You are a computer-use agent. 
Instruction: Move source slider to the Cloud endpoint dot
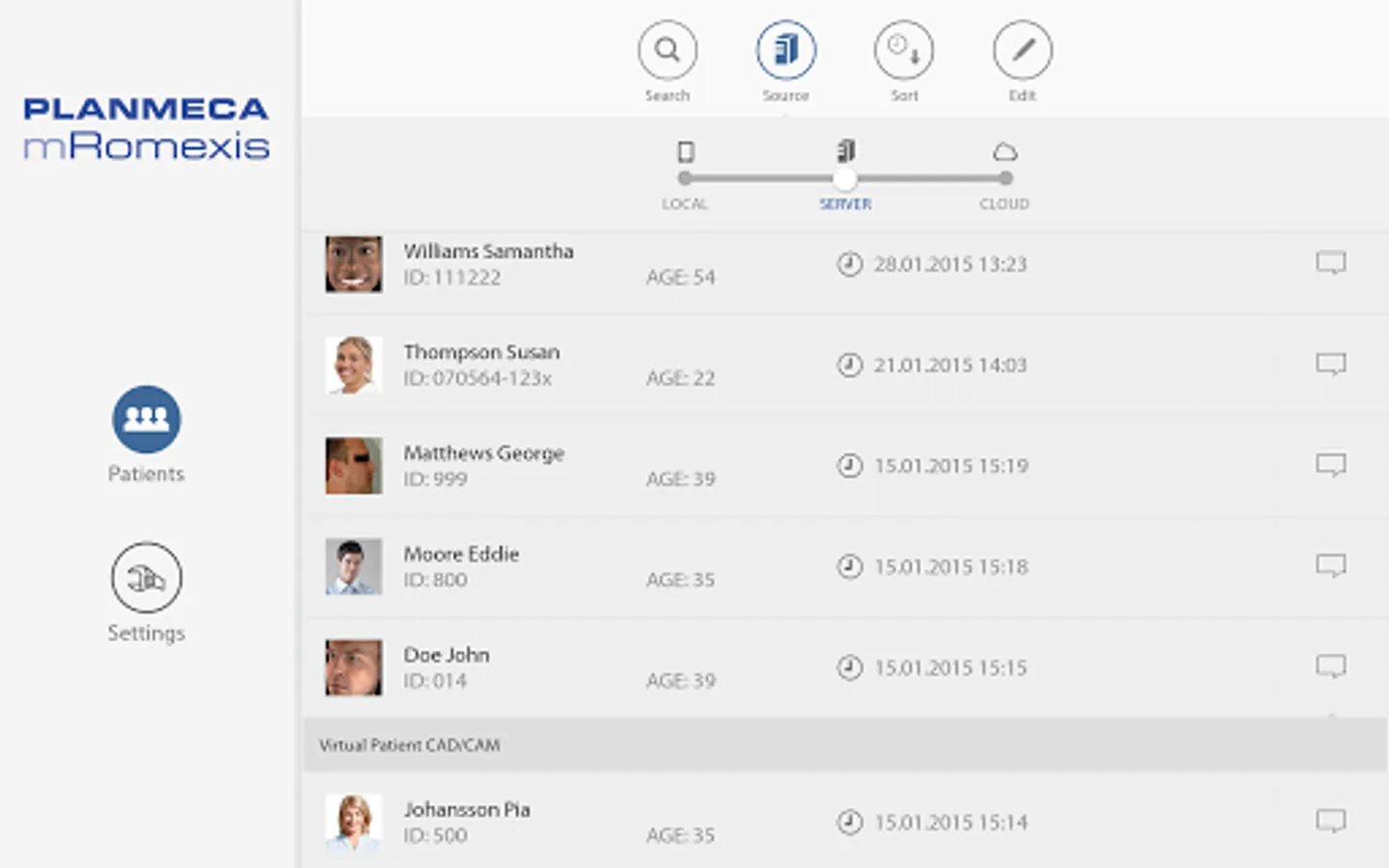[1006, 178]
